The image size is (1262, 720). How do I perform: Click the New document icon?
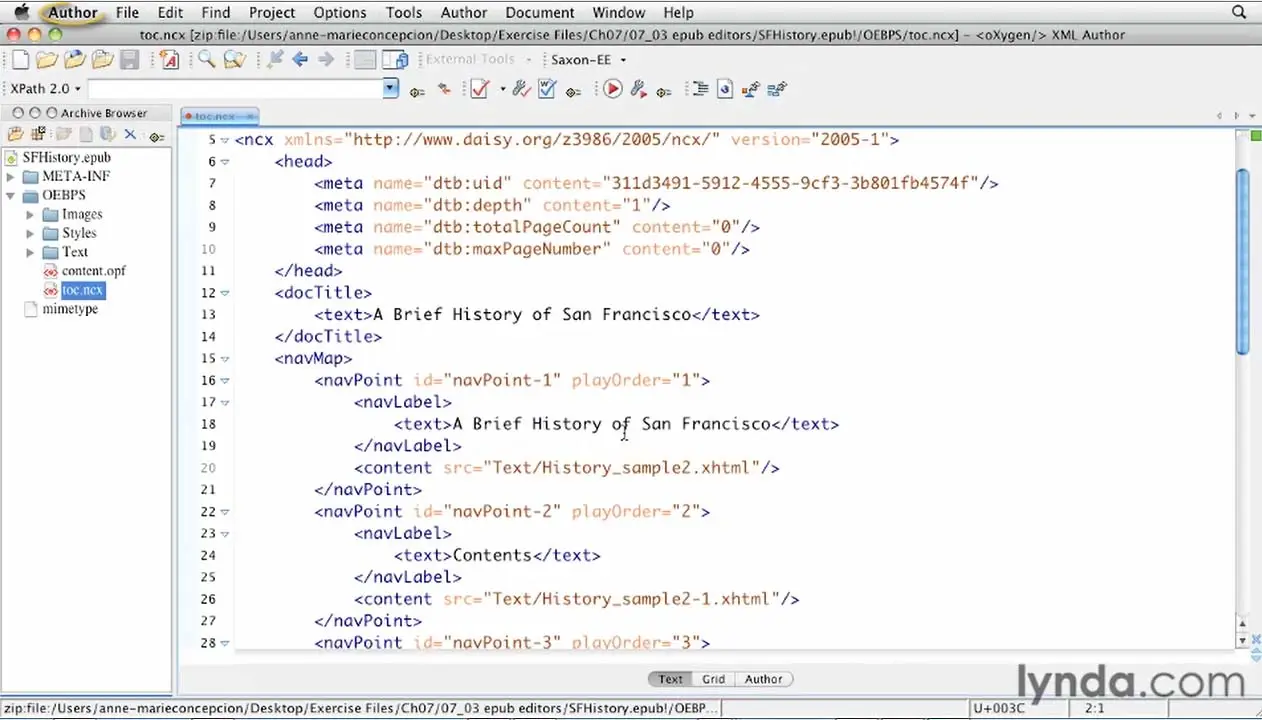[x=20, y=60]
